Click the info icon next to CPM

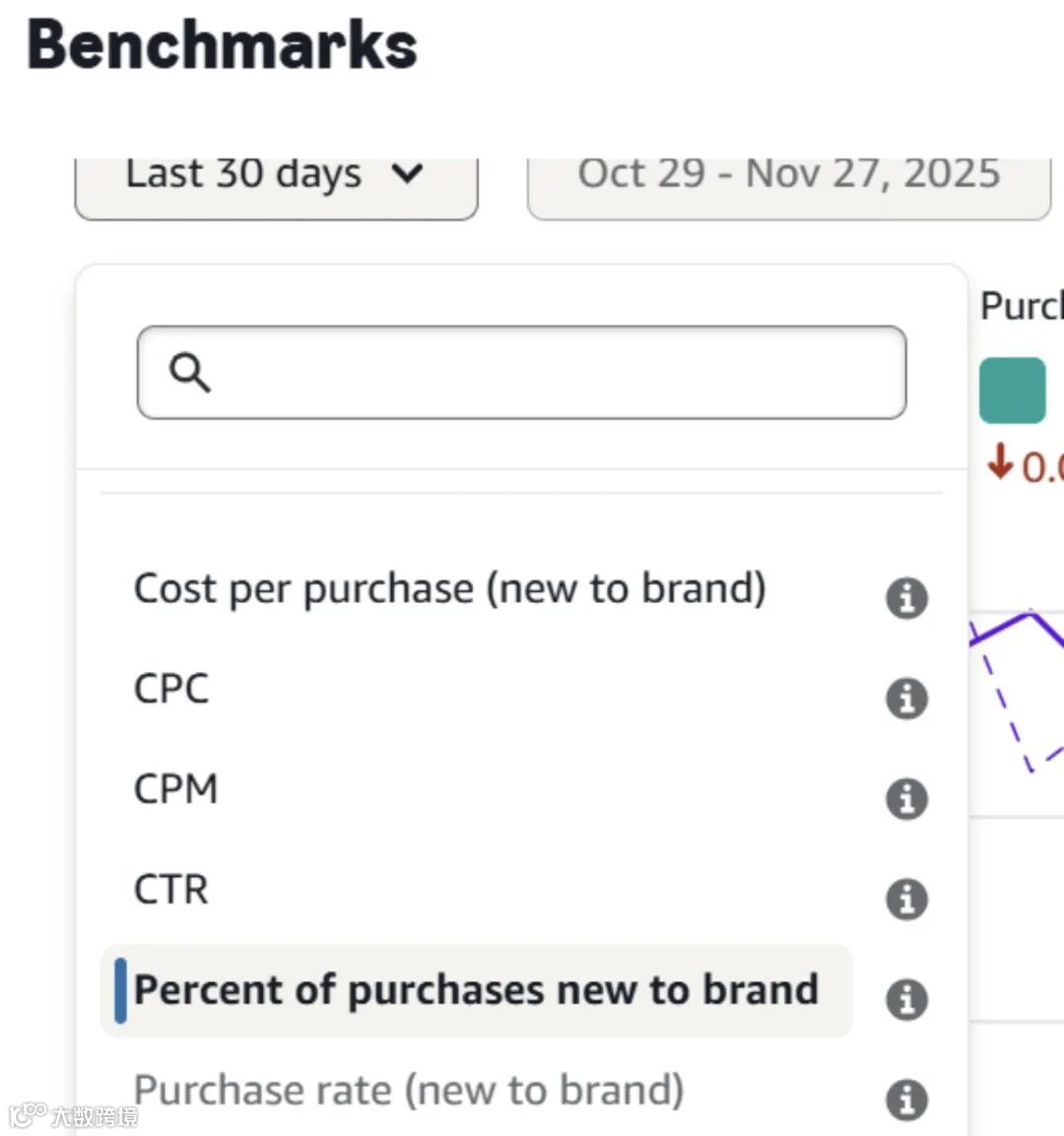906,799
